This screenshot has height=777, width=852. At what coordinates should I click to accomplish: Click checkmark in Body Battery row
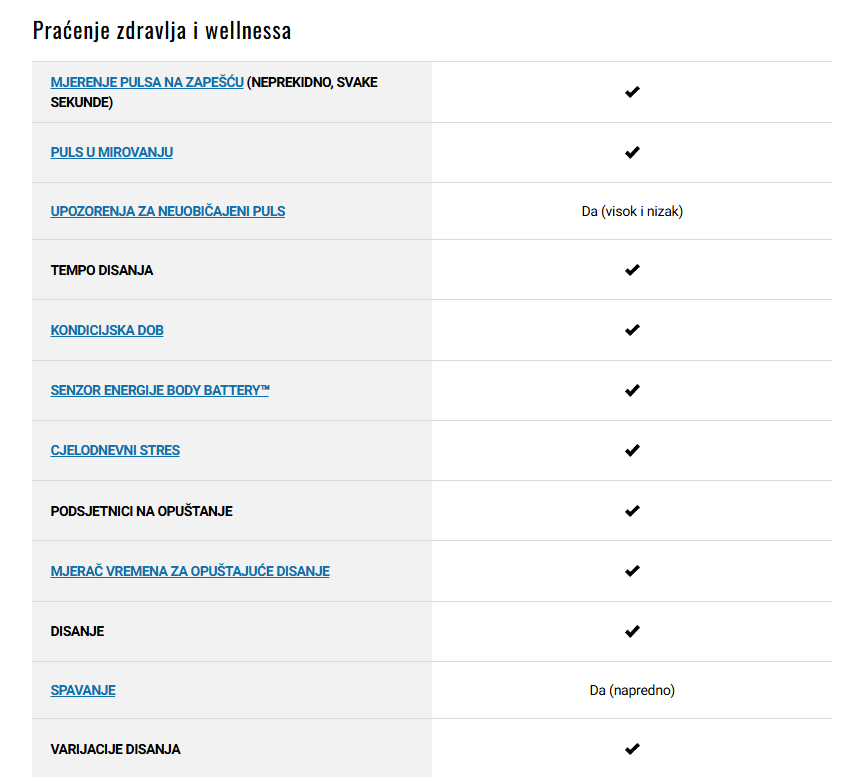pyautogui.click(x=632, y=391)
